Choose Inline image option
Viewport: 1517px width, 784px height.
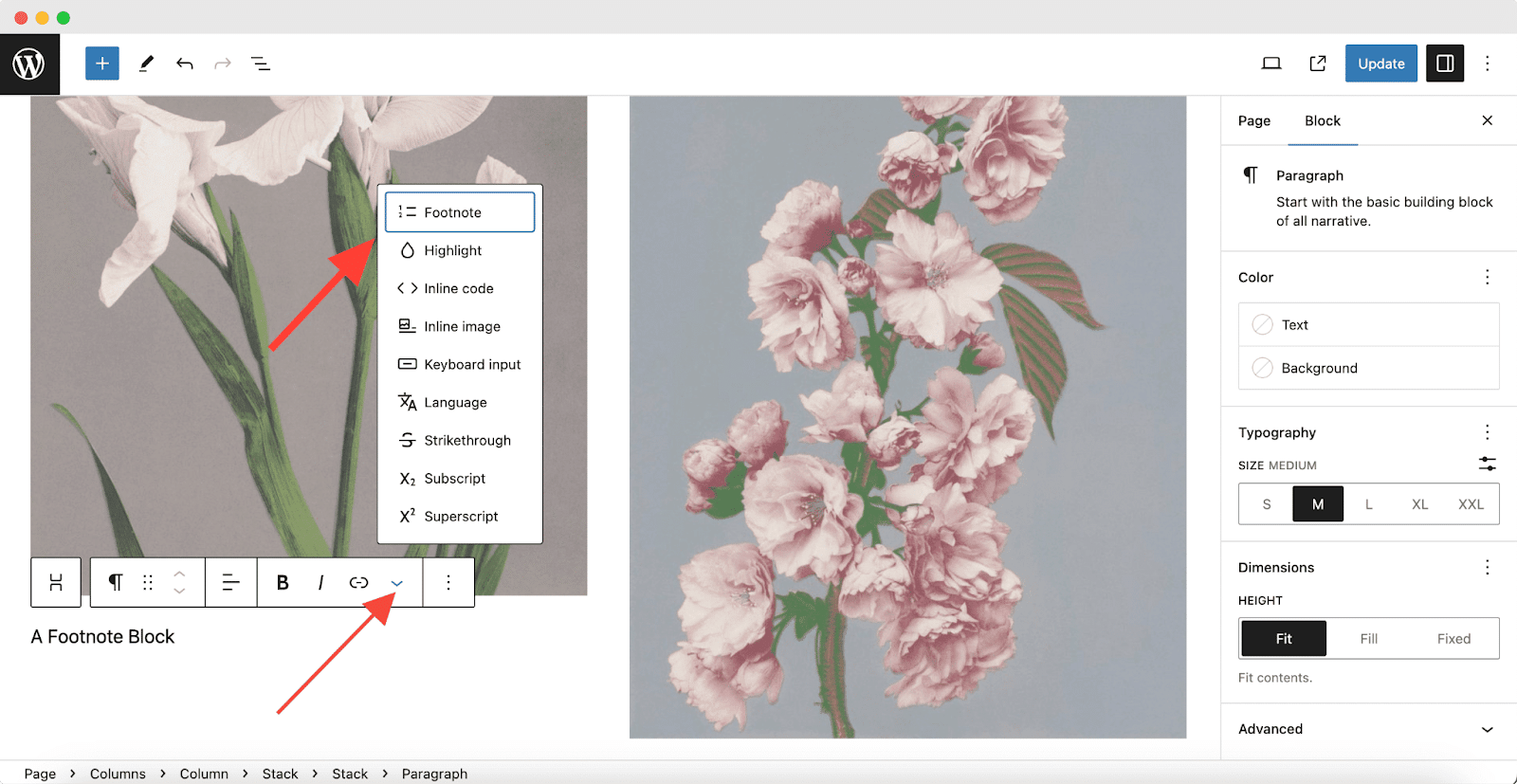click(460, 326)
